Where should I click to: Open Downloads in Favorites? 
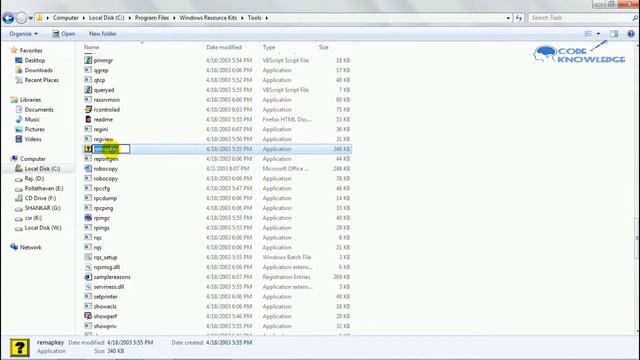point(38,70)
